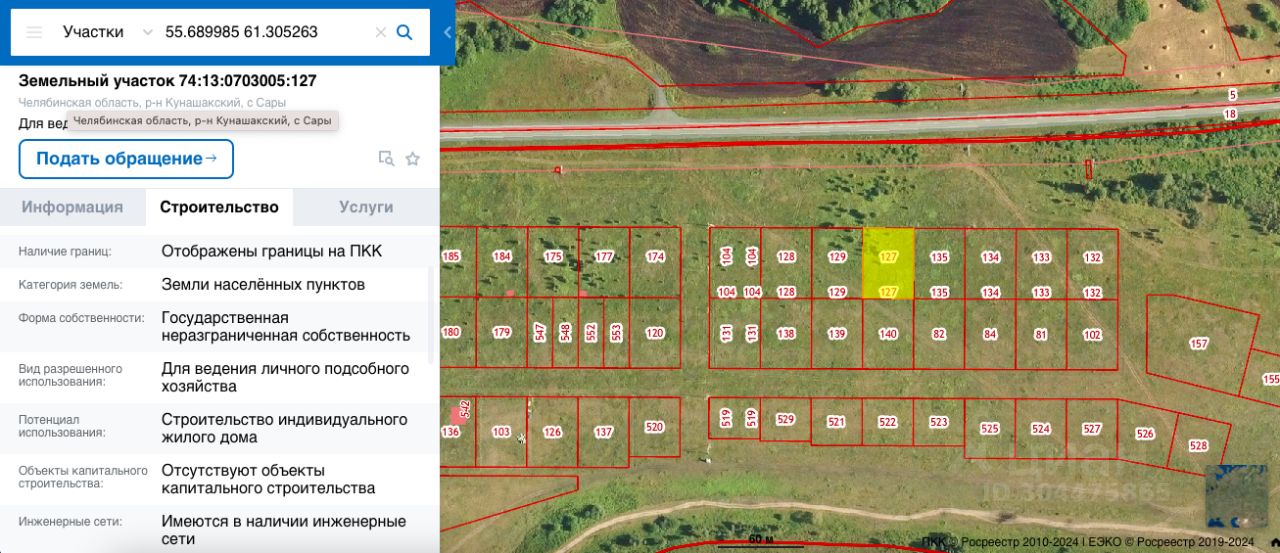Click map parcel label 523
Image resolution: width=1280 pixels, height=553 pixels.
pos(939,422)
